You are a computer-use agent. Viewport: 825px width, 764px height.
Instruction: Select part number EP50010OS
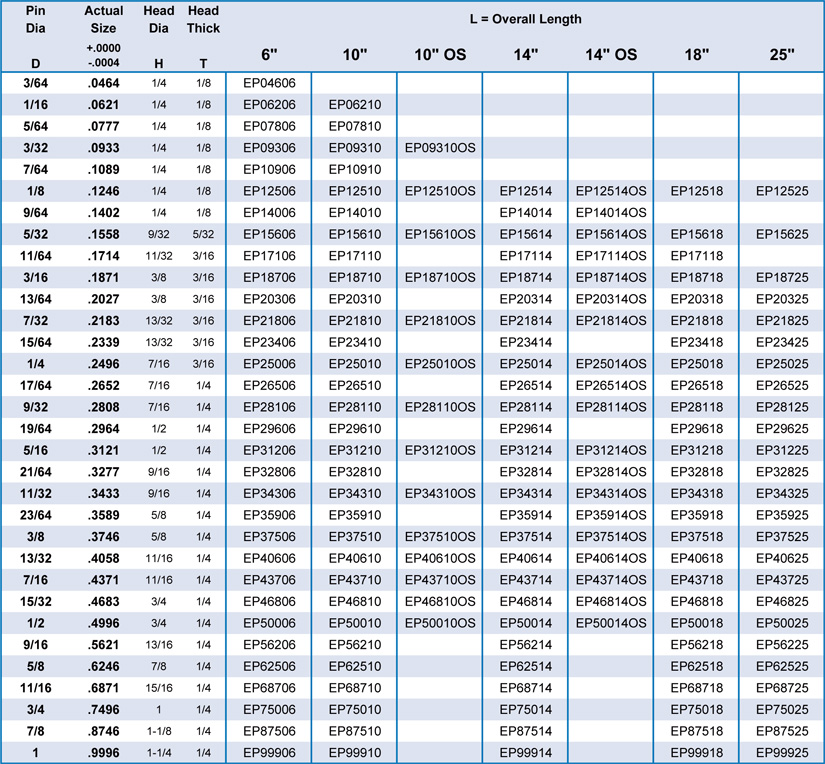point(440,623)
